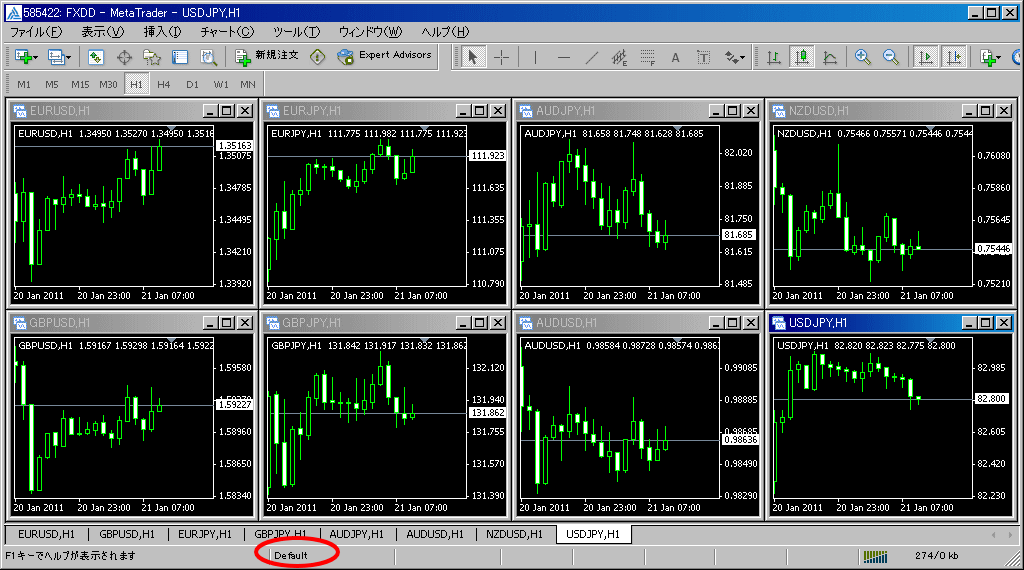Open the ツール(T) menu
Screen dimensions: 1024x570
coord(296,31)
